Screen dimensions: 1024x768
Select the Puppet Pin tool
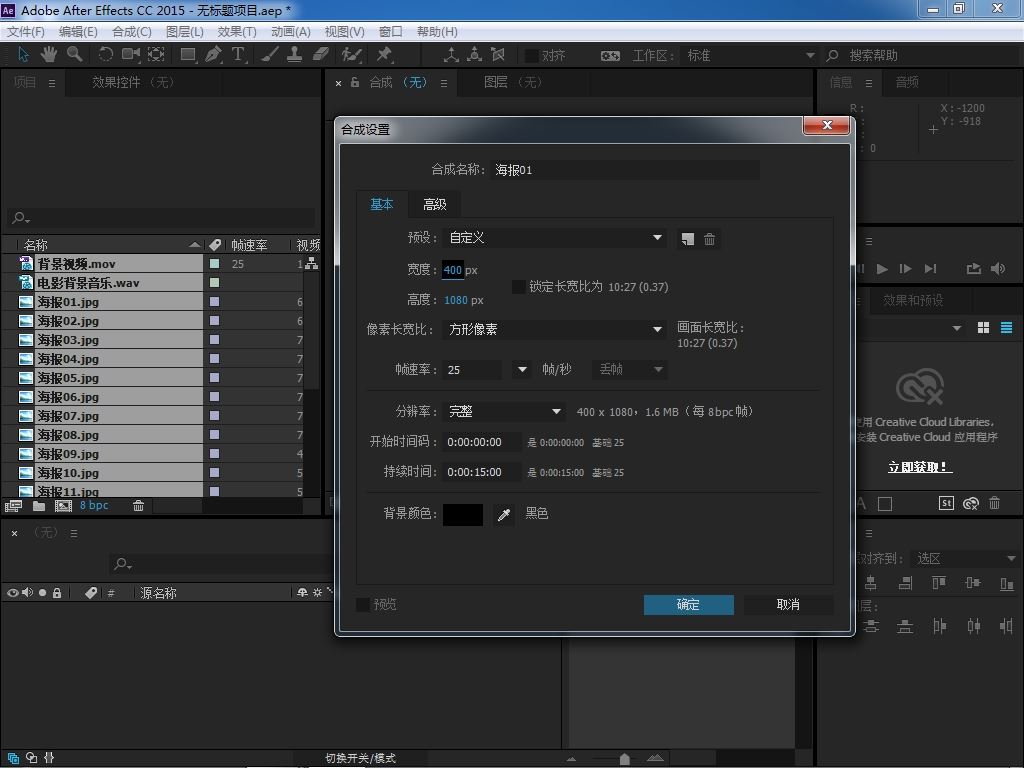point(384,54)
